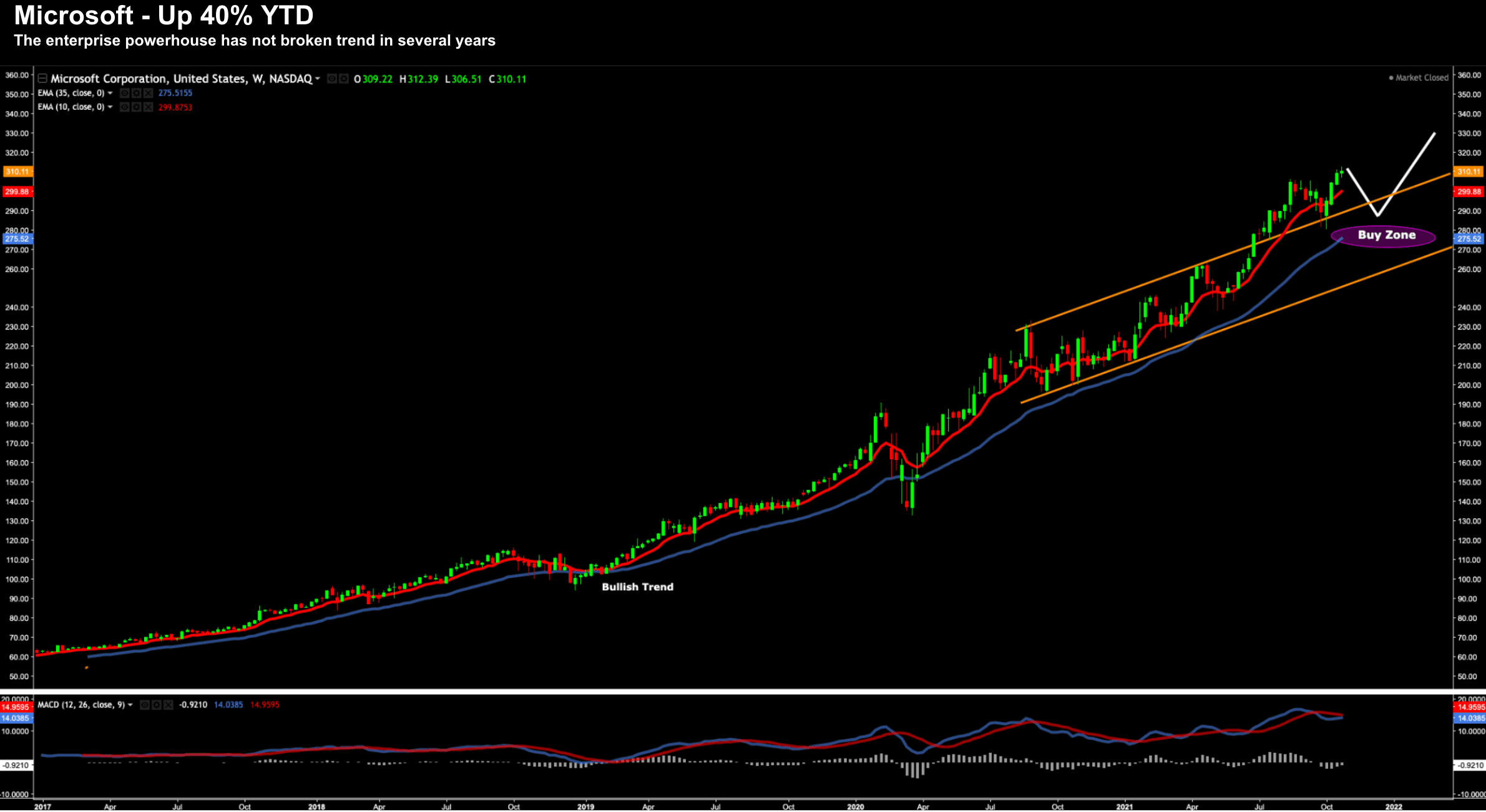The image size is (1486, 812).
Task: Open Microsoft Corporation symbol settings gear
Action: [344, 79]
